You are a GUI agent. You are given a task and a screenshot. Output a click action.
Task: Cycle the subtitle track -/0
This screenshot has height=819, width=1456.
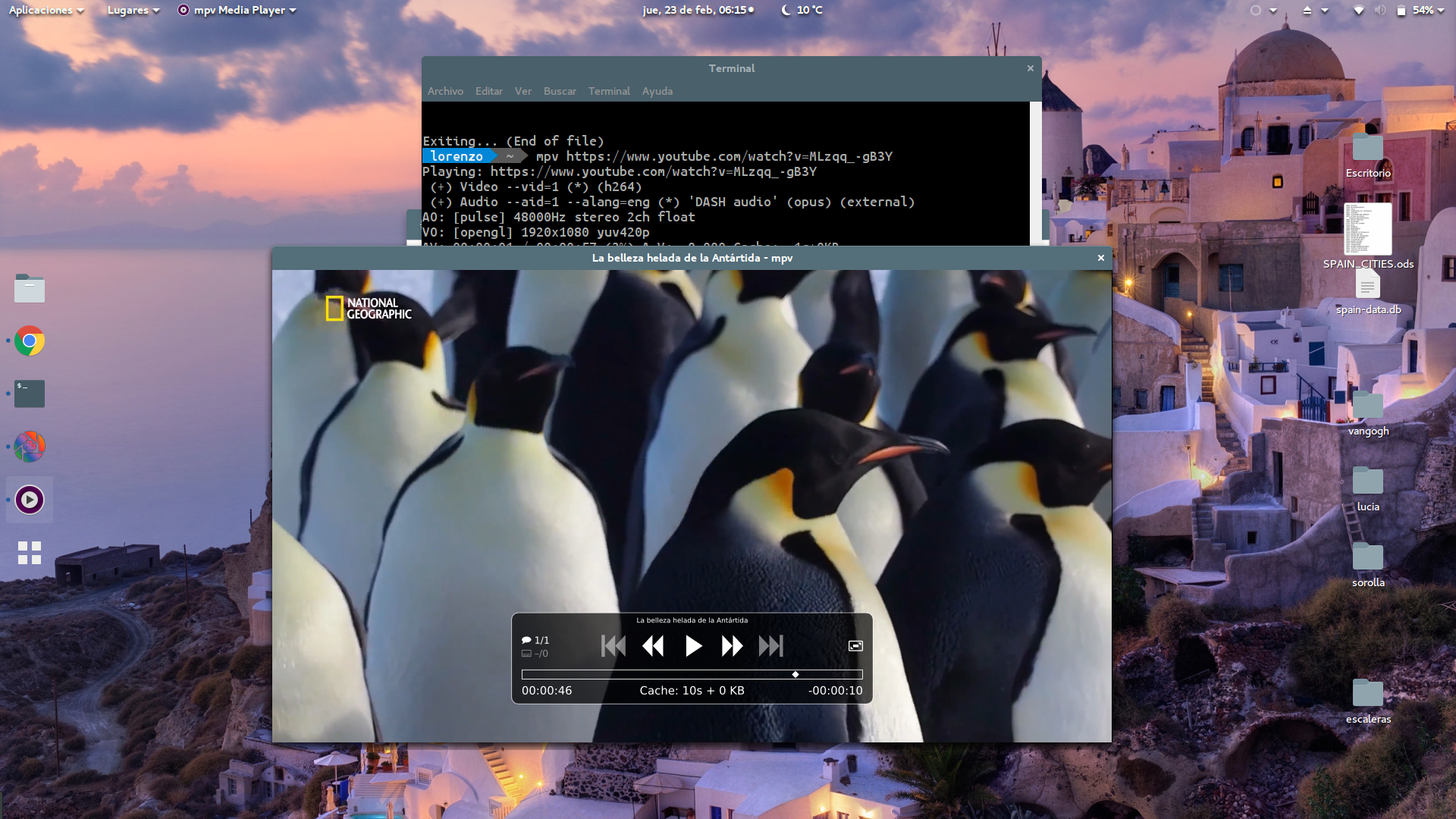click(535, 654)
